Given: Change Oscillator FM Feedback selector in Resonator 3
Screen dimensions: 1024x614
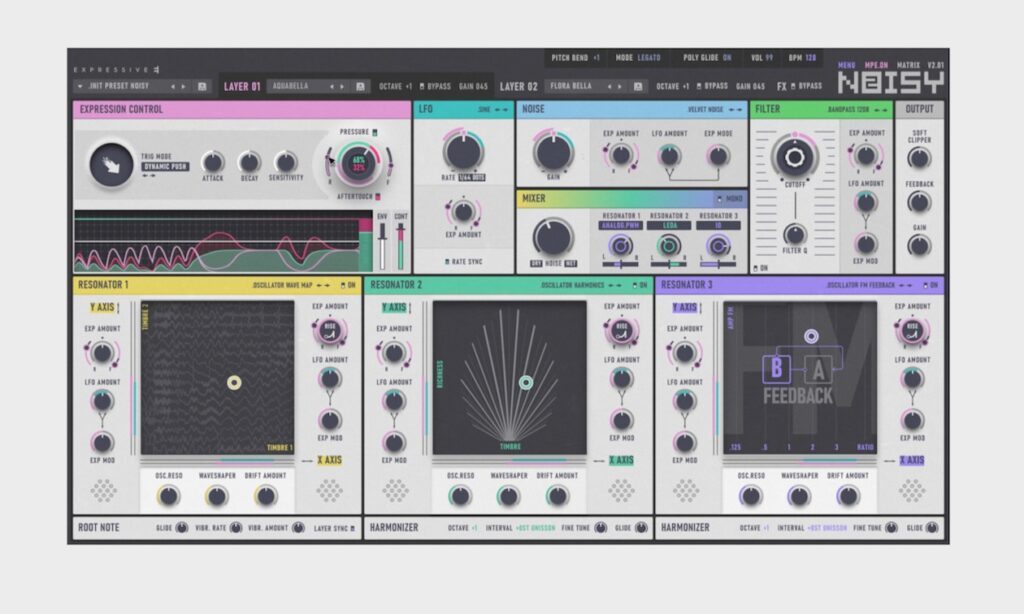Looking at the screenshot, I should pyautogui.click(x=870, y=285).
